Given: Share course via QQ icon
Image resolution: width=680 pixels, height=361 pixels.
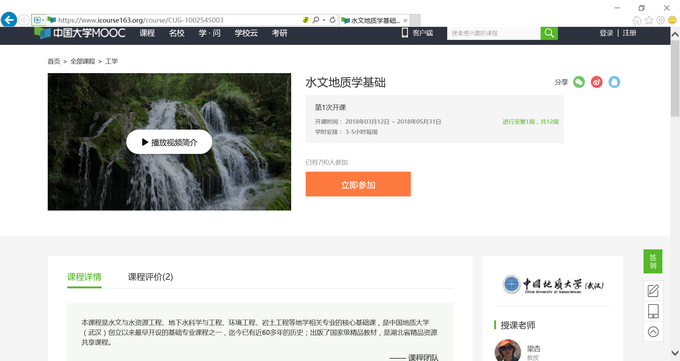Looking at the screenshot, I should tap(614, 82).
